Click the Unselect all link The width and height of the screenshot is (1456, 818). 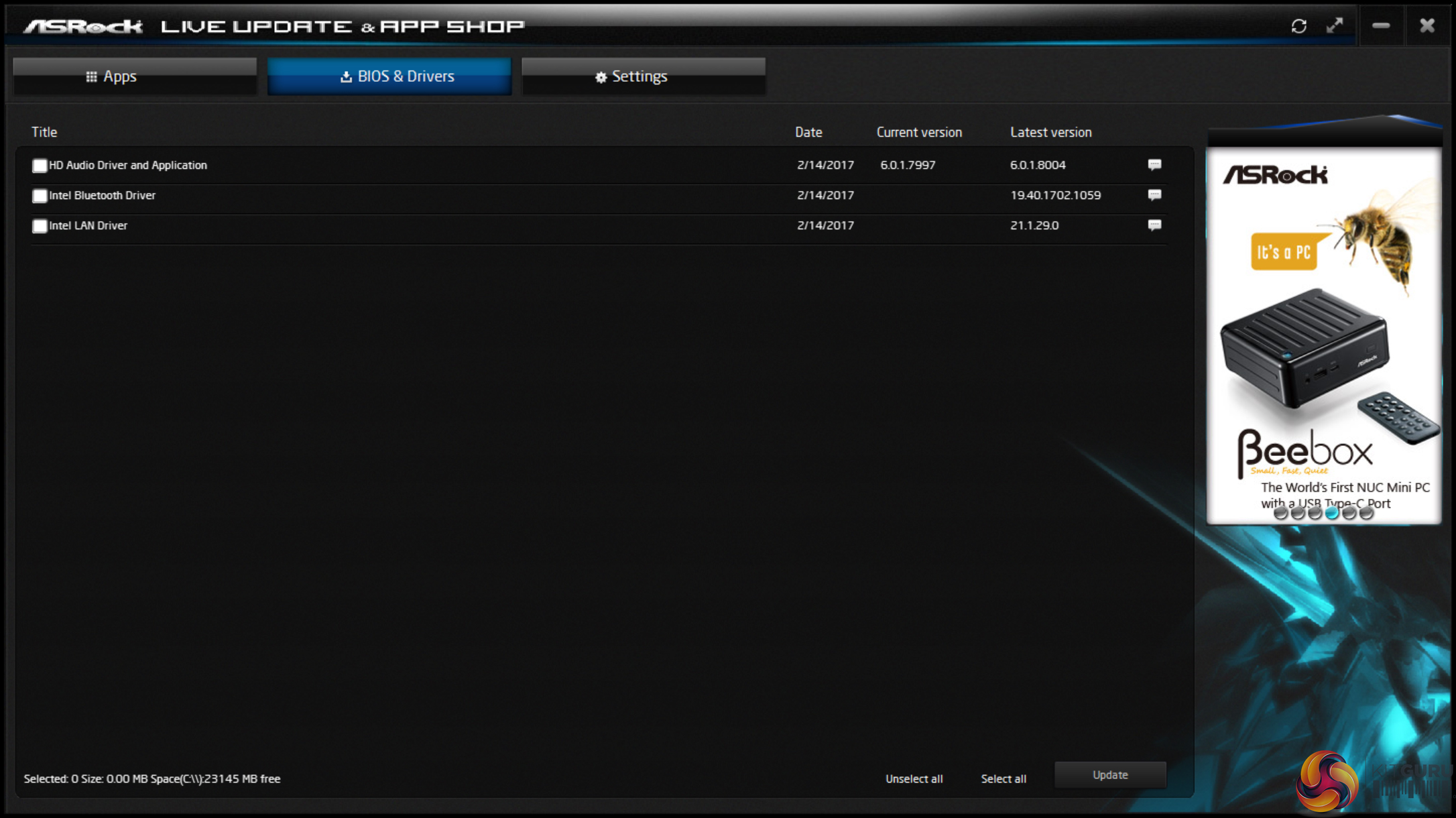914,778
